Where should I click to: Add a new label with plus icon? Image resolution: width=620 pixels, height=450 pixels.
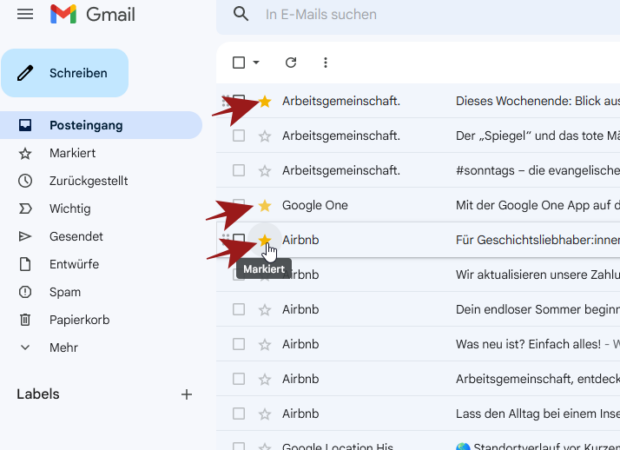(187, 394)
